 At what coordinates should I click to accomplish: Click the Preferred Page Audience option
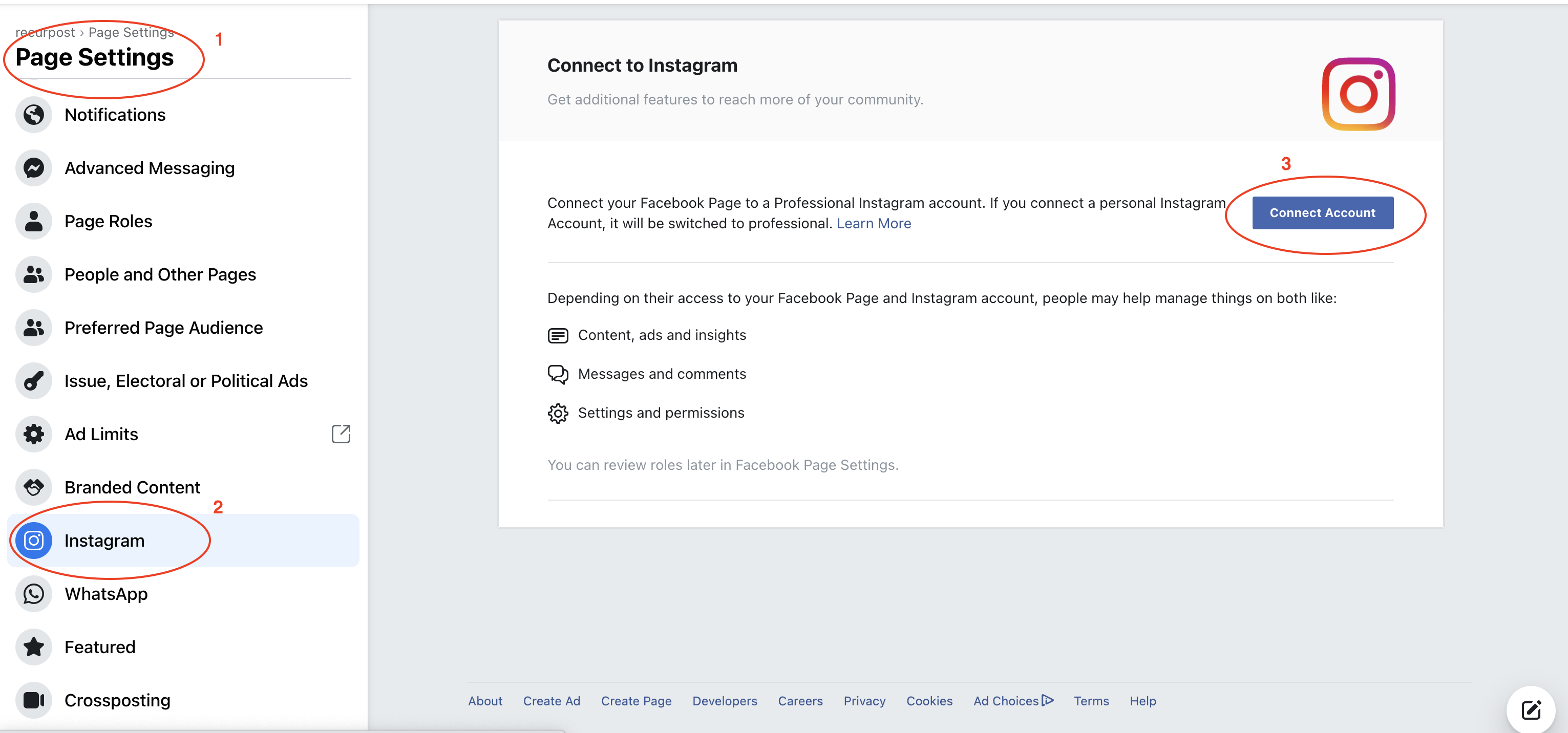(163, 327)
